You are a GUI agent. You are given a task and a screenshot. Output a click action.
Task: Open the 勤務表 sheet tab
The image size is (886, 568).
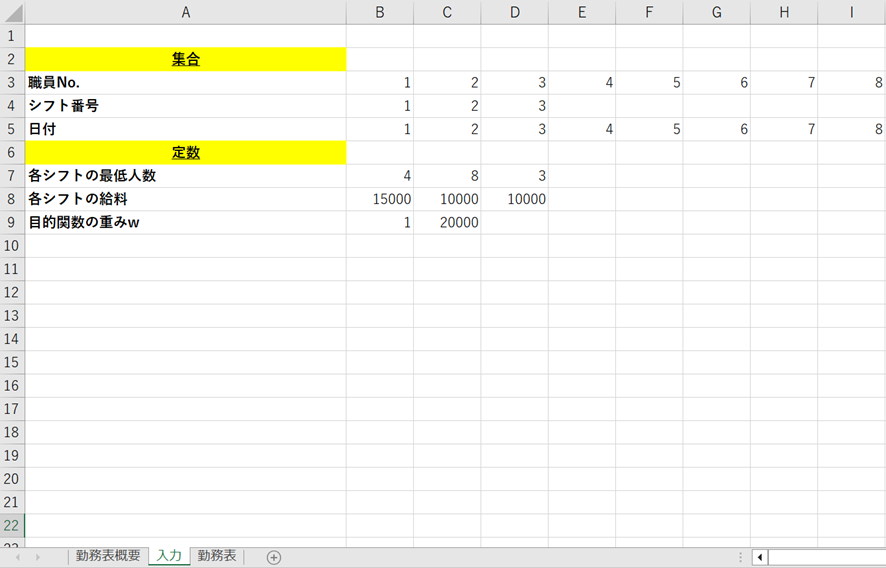click(x=216, y=556)
